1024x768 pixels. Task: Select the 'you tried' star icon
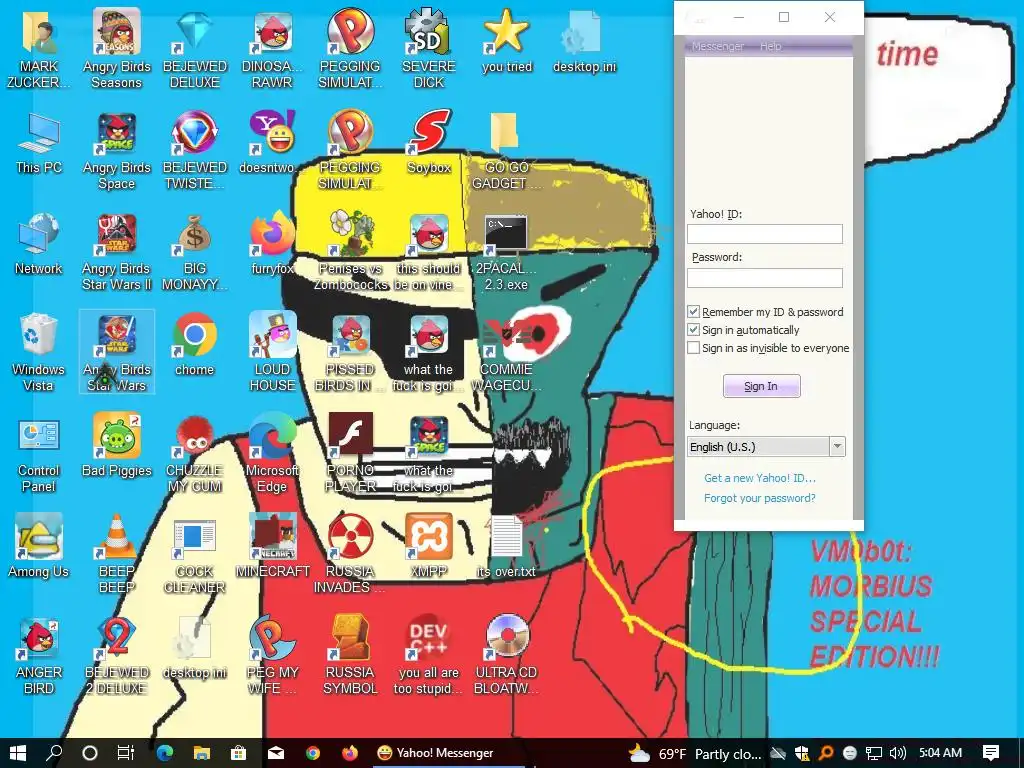click(507, 41)
